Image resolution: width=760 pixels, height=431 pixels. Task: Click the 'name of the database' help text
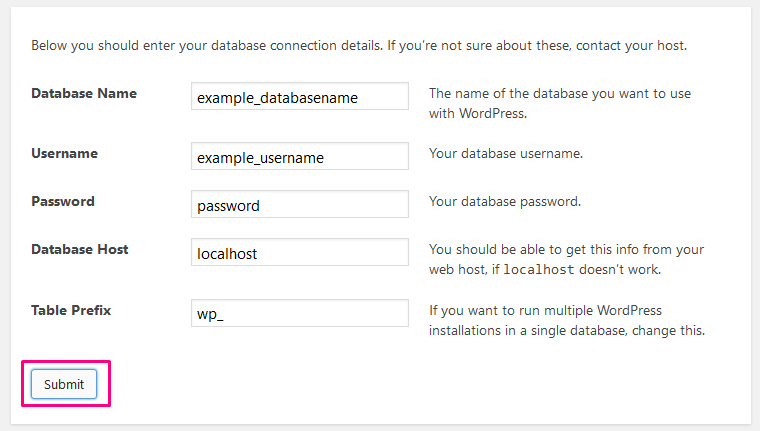(560, 103)
